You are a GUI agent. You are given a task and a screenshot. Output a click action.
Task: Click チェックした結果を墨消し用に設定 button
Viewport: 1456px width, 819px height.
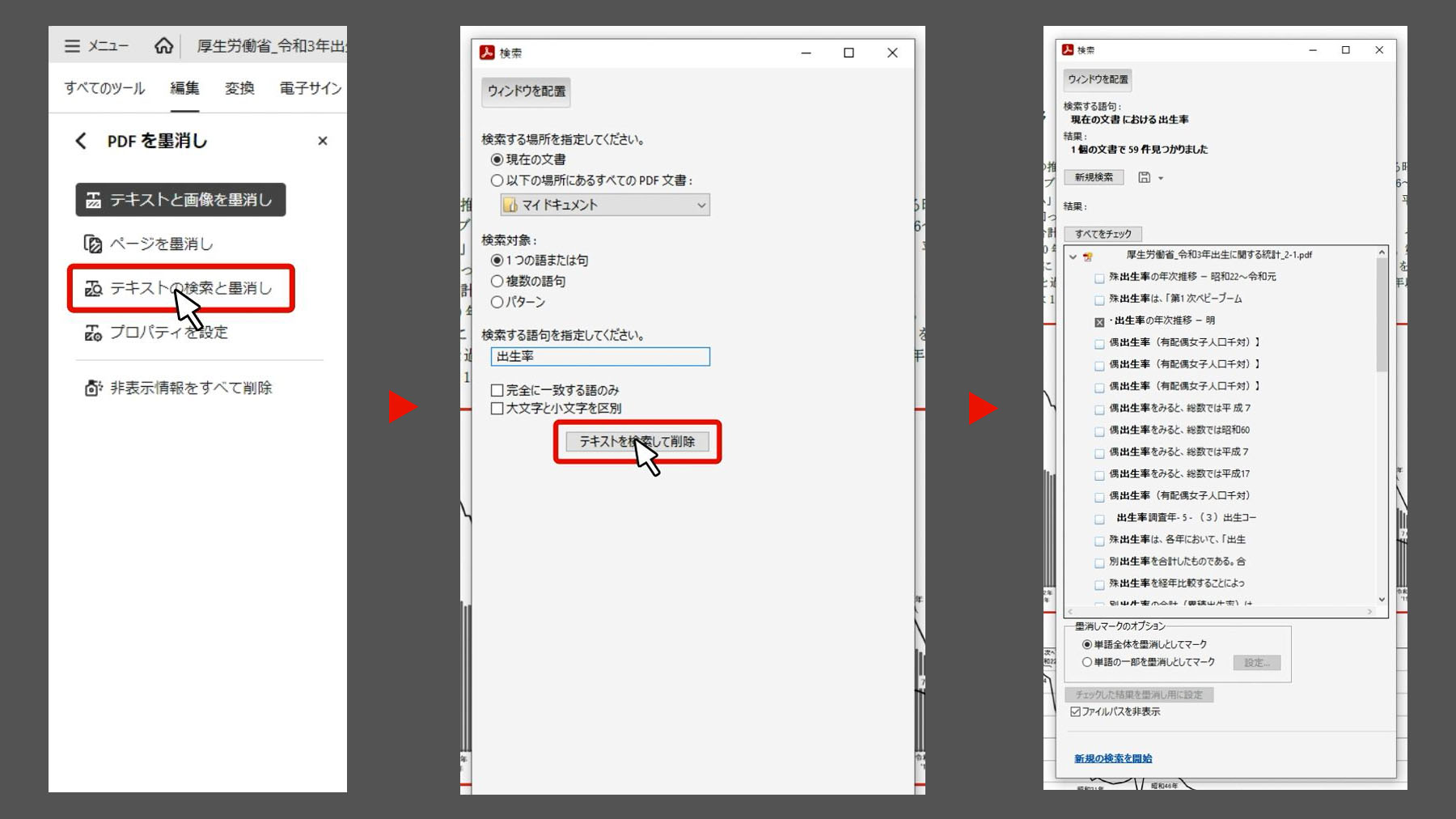point(1139,694)
